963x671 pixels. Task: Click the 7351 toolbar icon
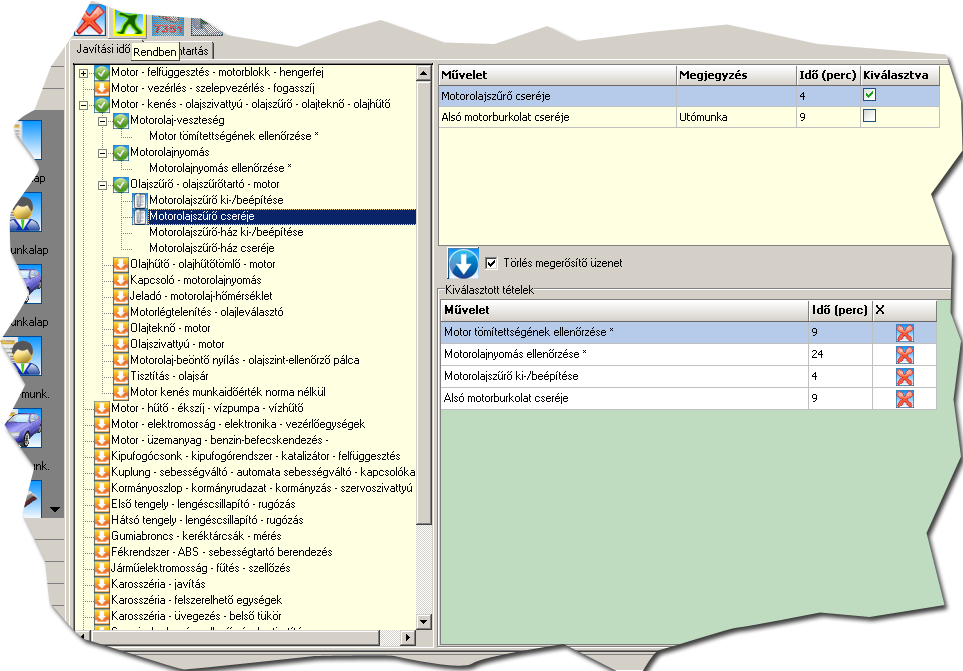[165, 22]
